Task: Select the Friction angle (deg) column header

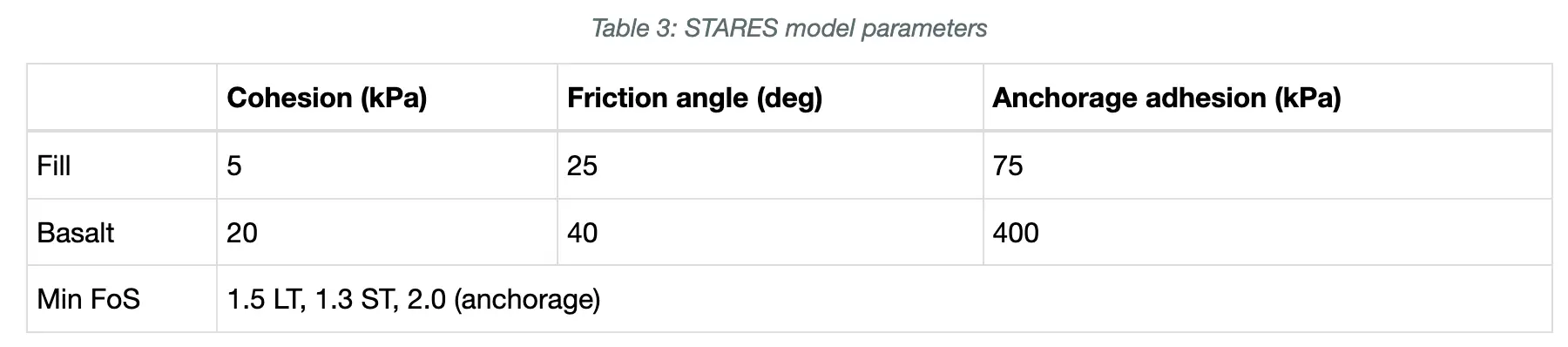Action: 694,98
